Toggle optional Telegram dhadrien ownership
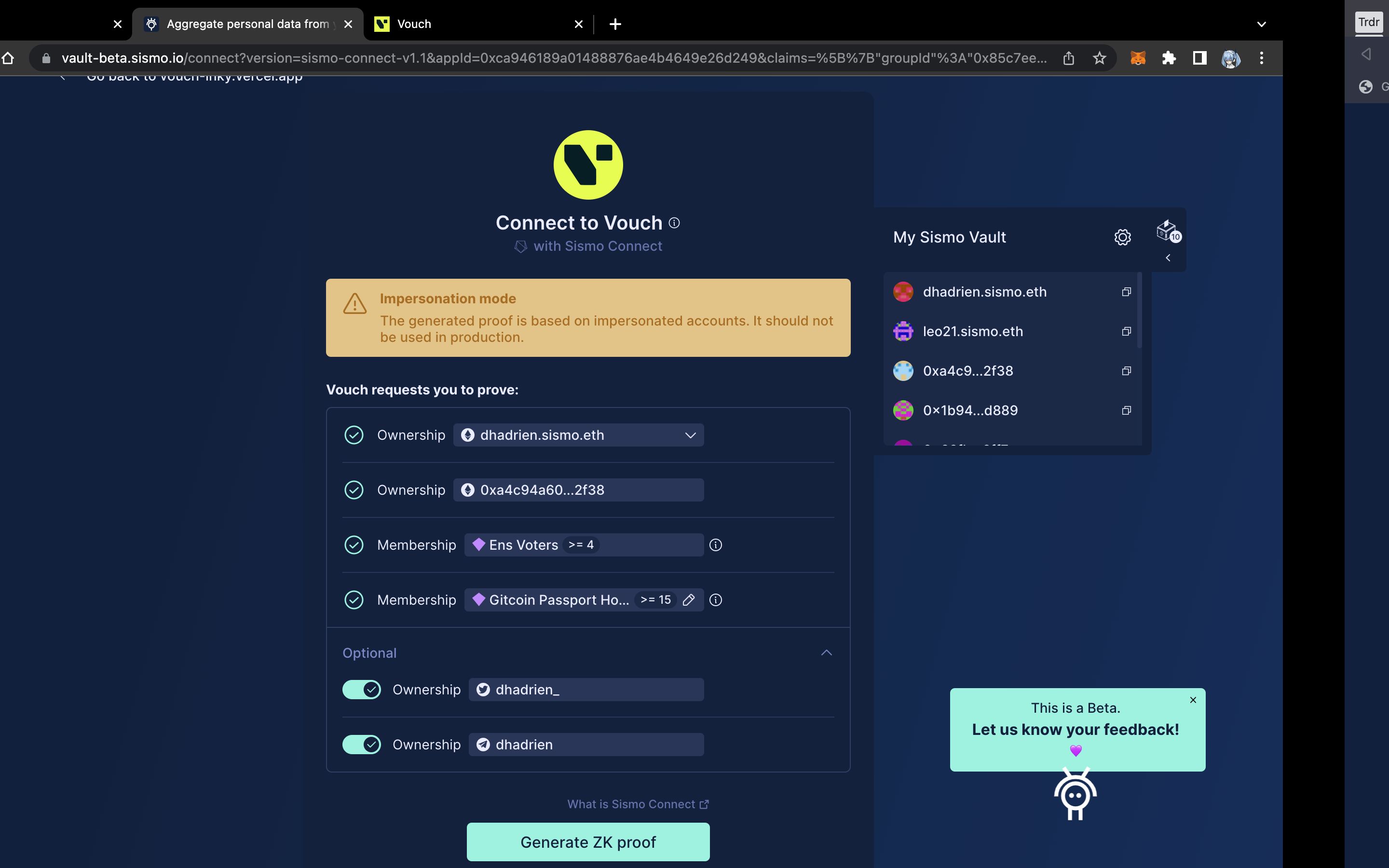This screenshot has width=1389, height=868. tap(362, 745)
